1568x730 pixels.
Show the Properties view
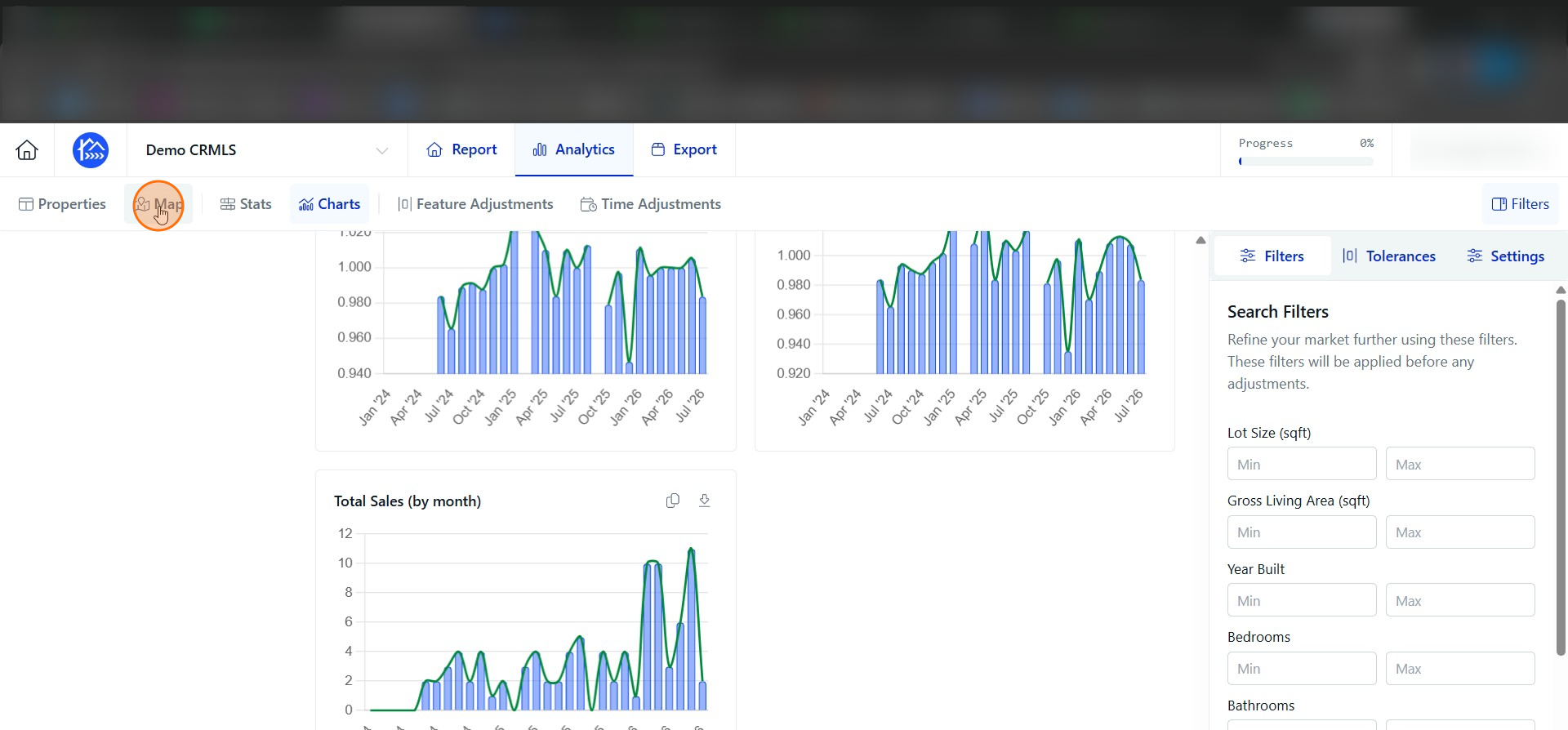pos(62,204)
